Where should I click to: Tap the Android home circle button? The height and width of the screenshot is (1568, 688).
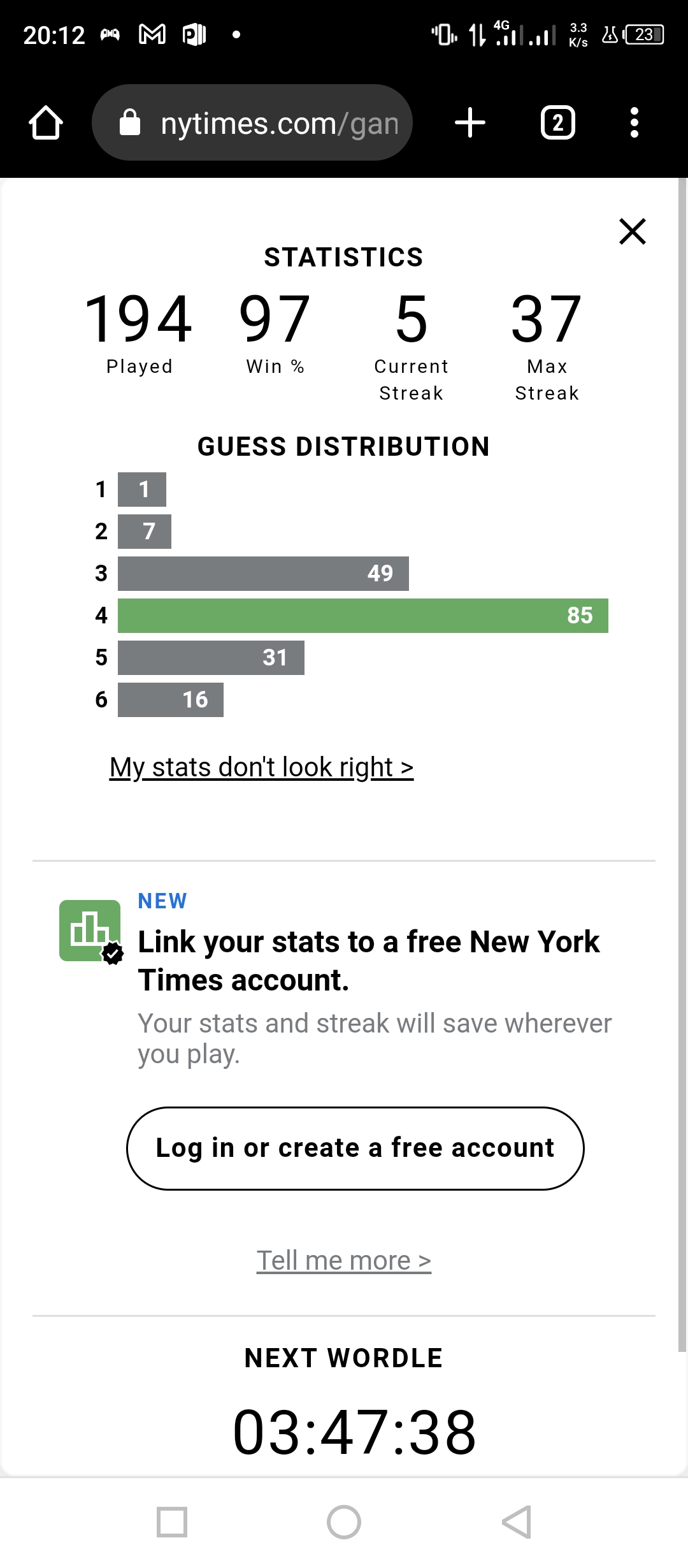344,1522
